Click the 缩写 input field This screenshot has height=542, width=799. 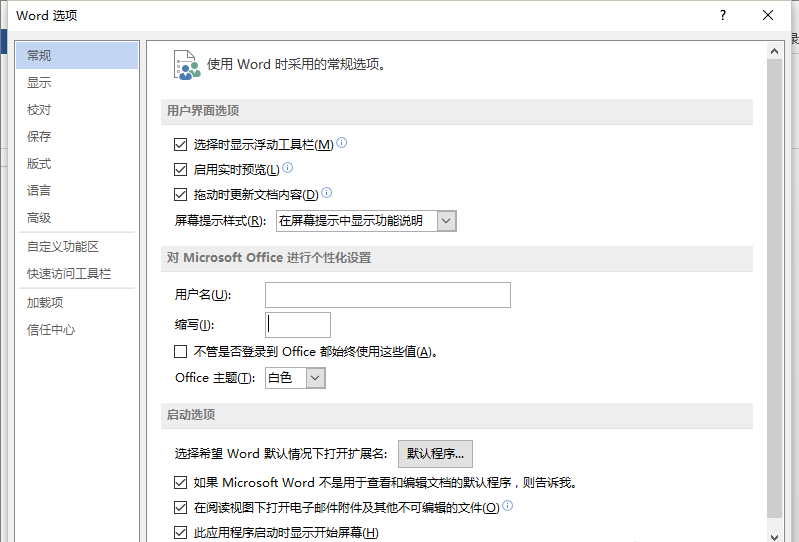tap(298, 325)
